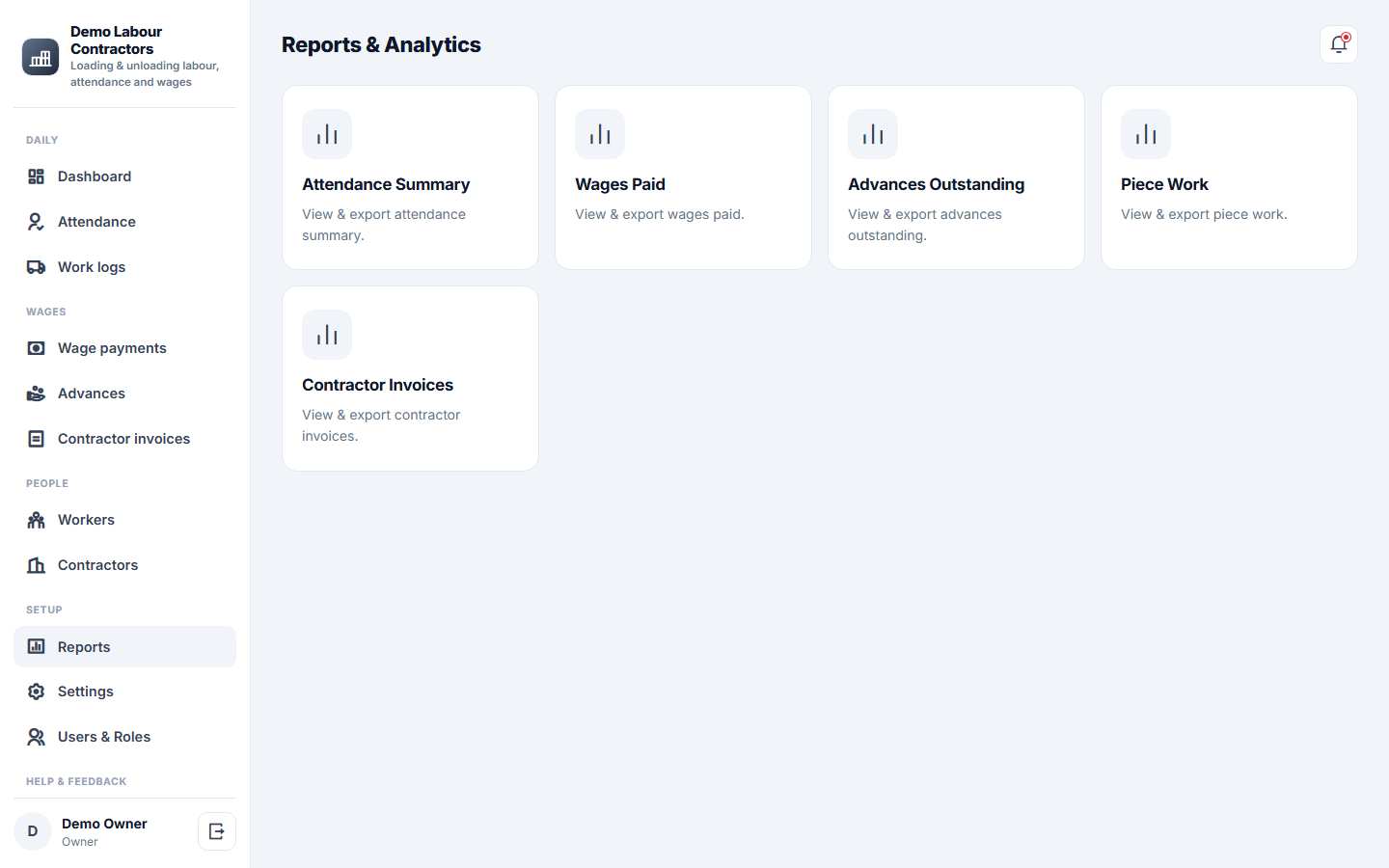Open the Wages Paid report title
Screen dimensions: 1389x868
pyautogui.click(x=620, y=184)
